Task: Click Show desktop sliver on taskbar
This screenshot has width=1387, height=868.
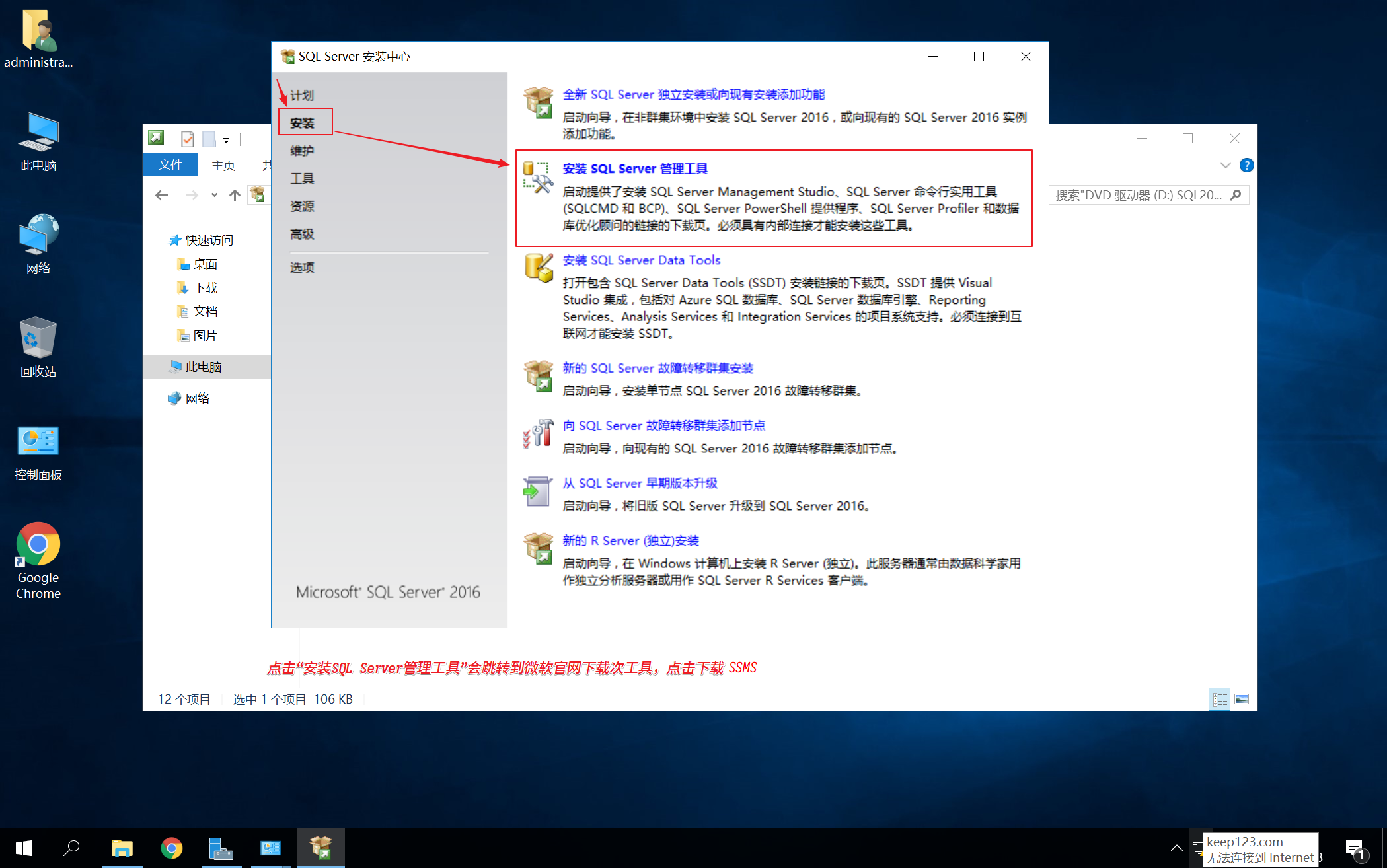Action: tap(1384, 848)
